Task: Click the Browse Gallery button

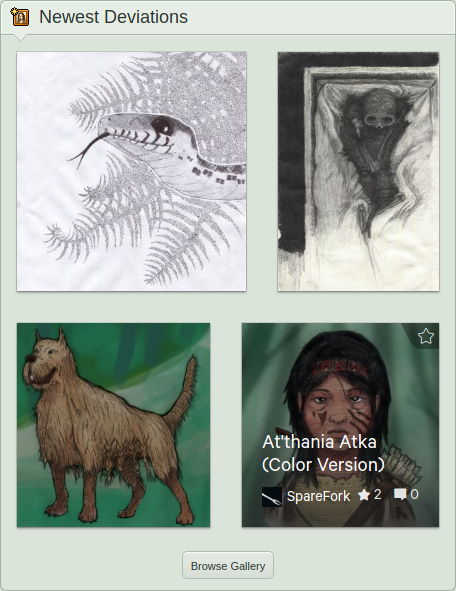Action: tap(228, 565)
